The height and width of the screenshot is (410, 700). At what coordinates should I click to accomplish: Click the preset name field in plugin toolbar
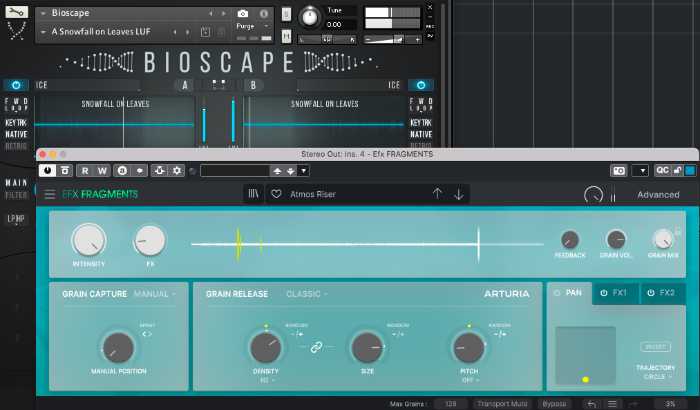click(235, 171)
